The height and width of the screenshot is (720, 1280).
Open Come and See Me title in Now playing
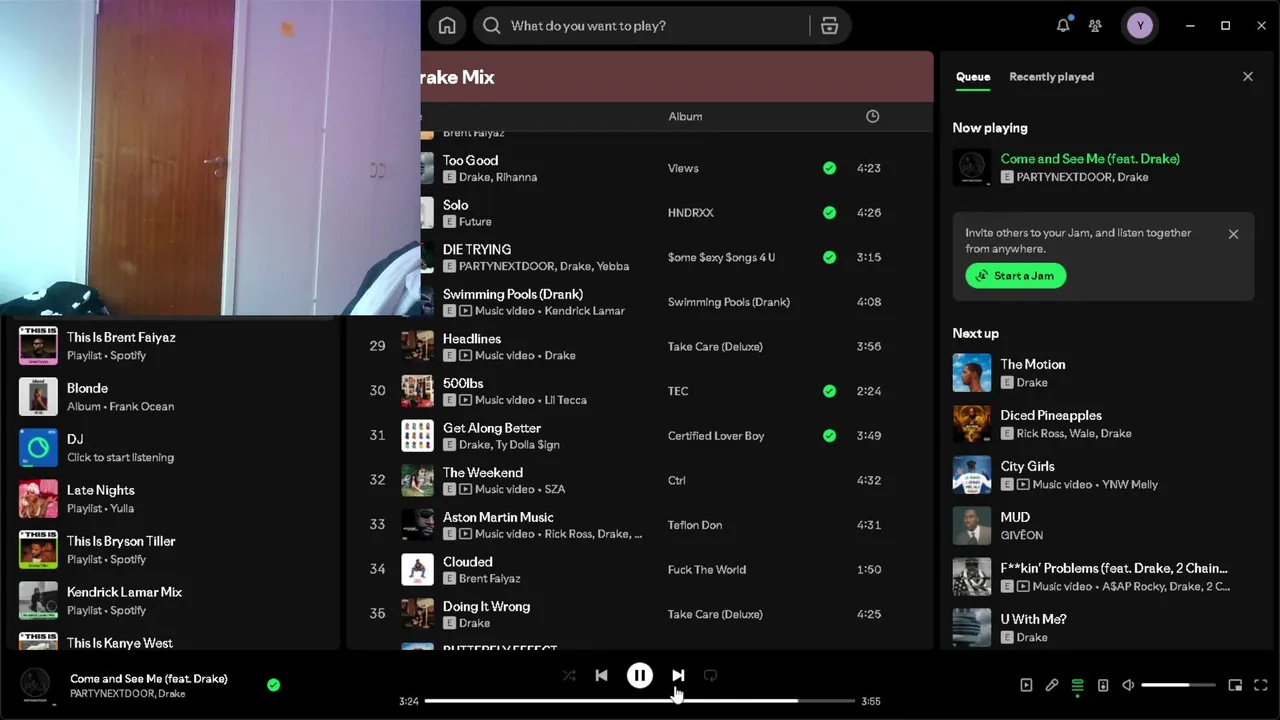(1090, 159)
